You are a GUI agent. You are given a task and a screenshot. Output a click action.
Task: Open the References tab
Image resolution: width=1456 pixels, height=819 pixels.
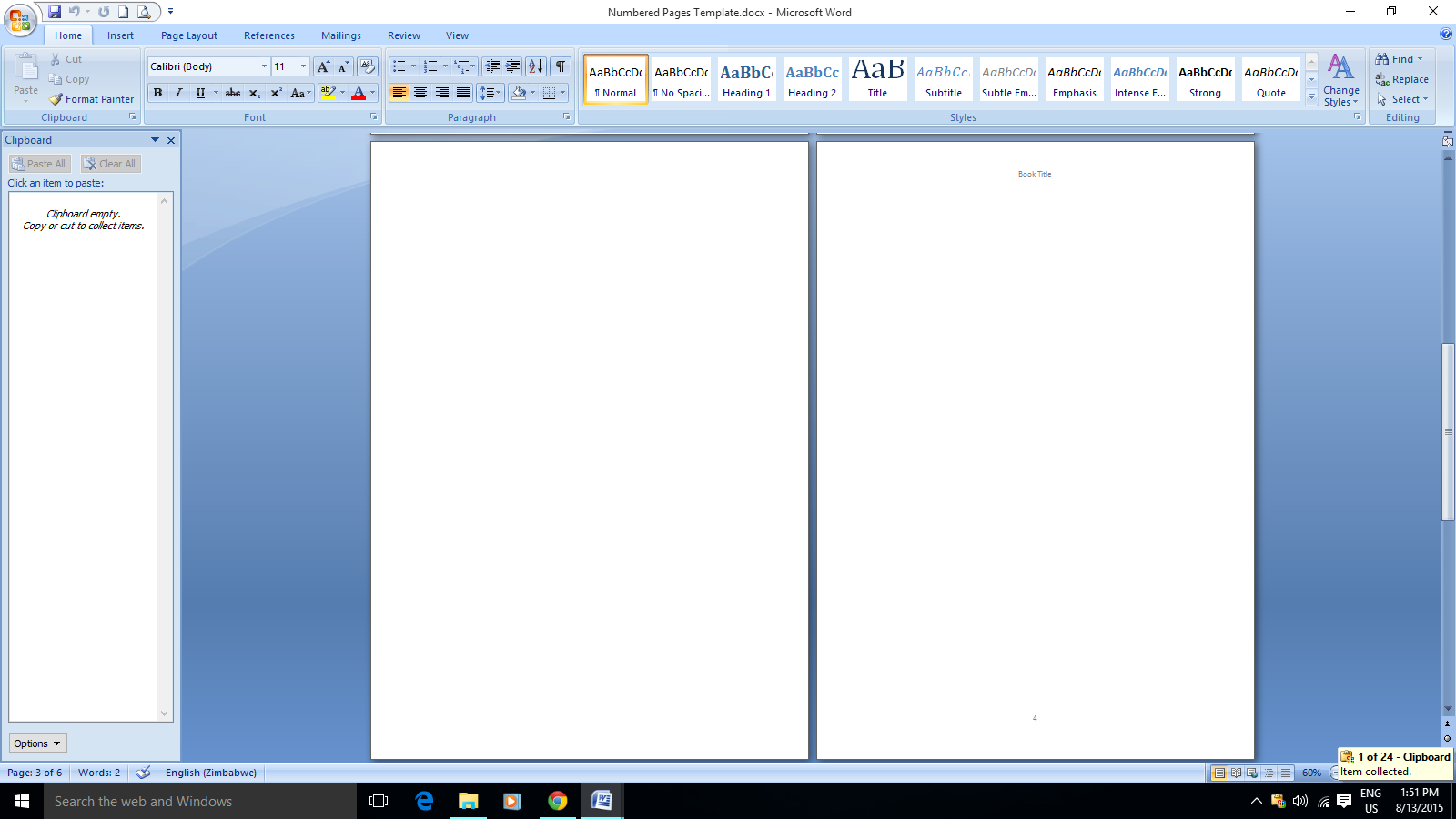[x=268, y=35]
